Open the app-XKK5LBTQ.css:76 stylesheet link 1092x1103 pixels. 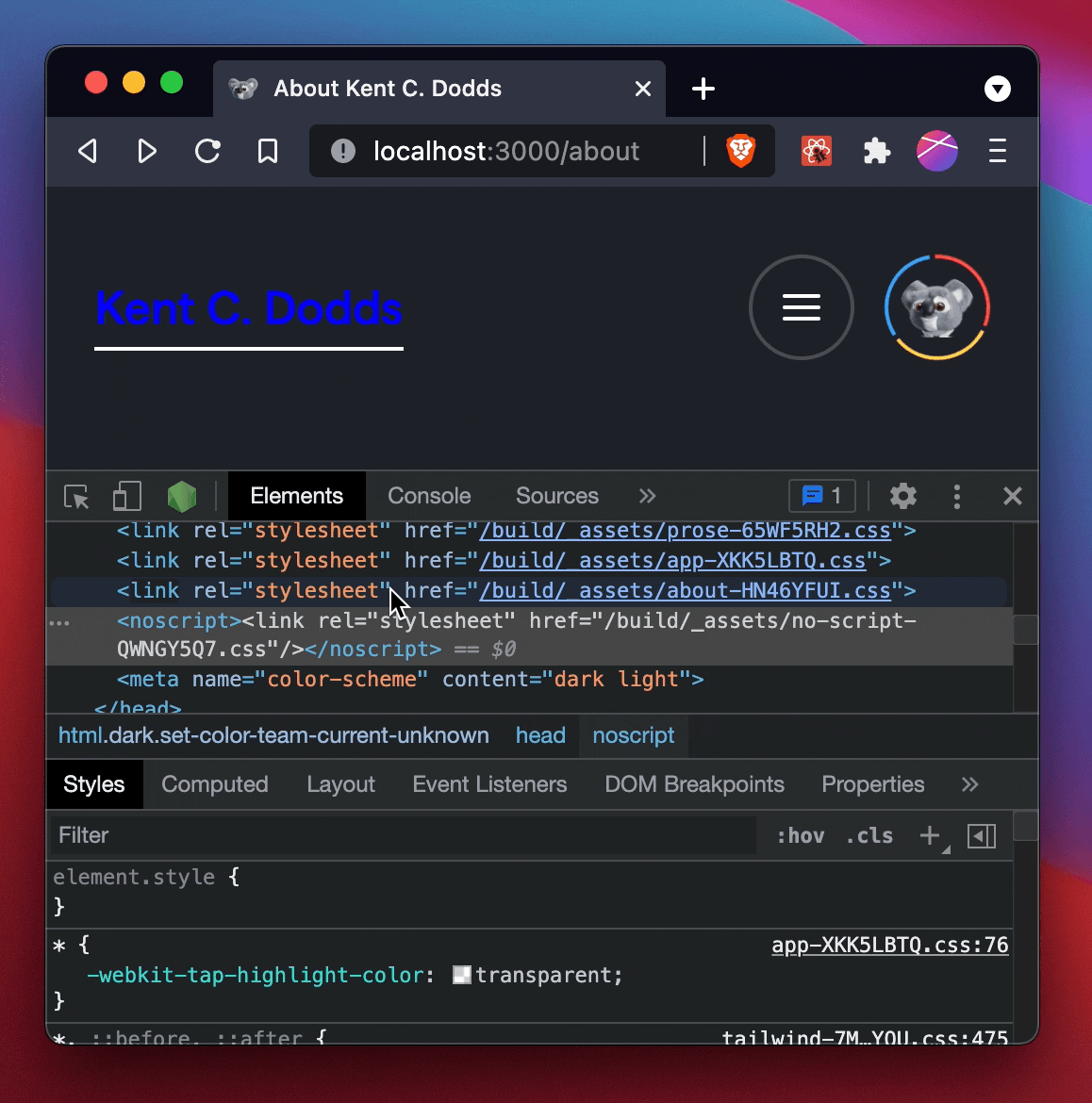889,945
